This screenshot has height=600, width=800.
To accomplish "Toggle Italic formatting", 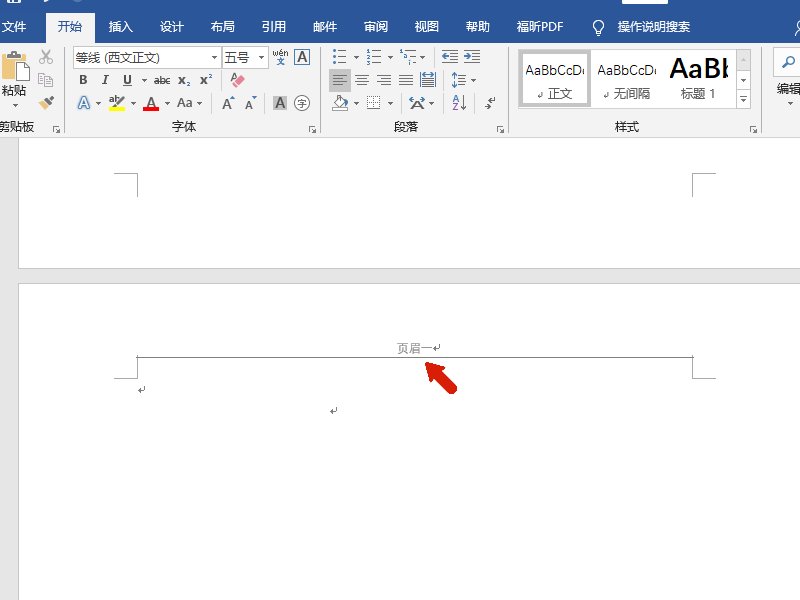I will (105, 80).
